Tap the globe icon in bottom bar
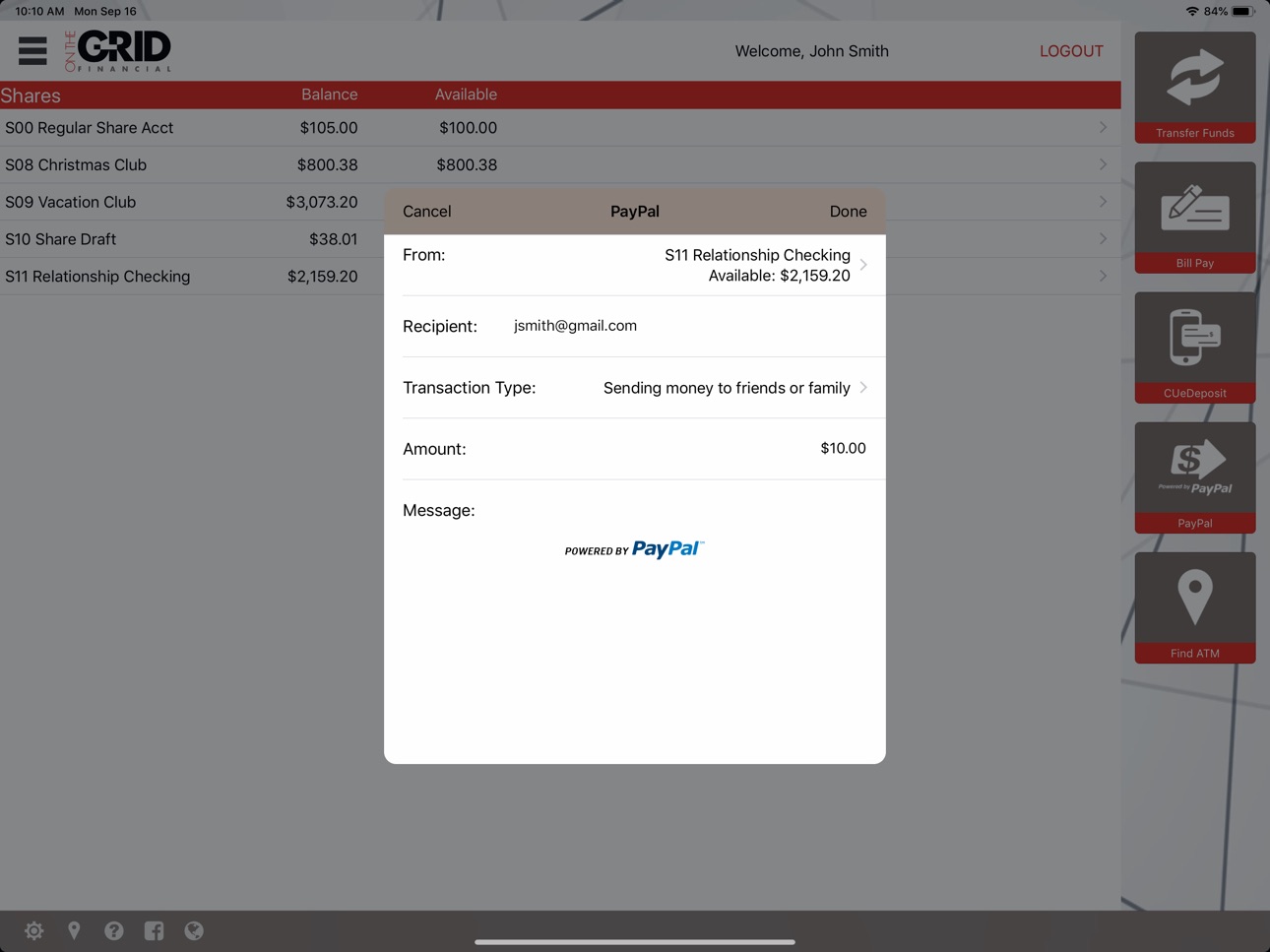1270x952 pixels. [194, 930]
